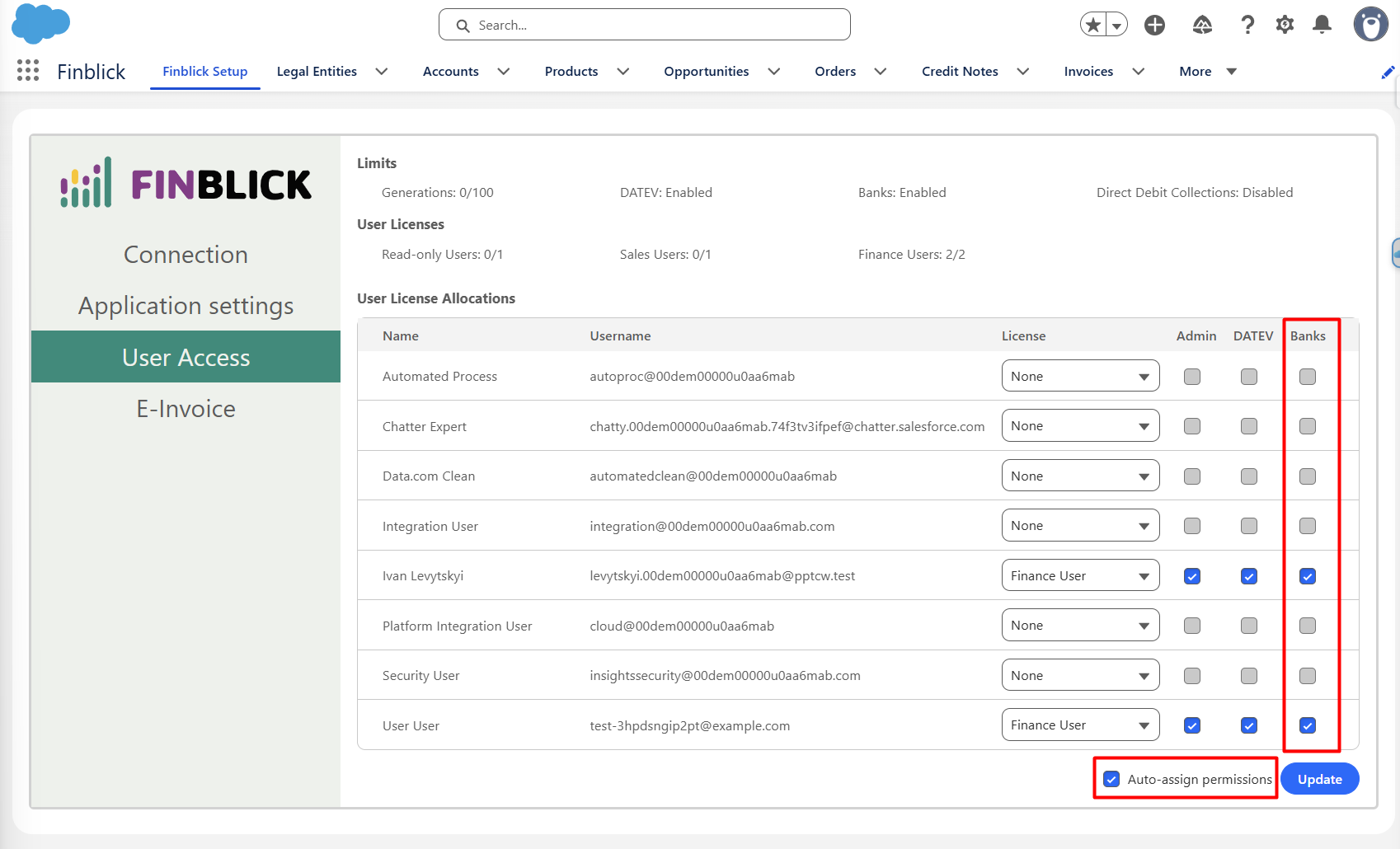Expand the Orders tab chevron
1400x849 pixels.
[881, 72]
